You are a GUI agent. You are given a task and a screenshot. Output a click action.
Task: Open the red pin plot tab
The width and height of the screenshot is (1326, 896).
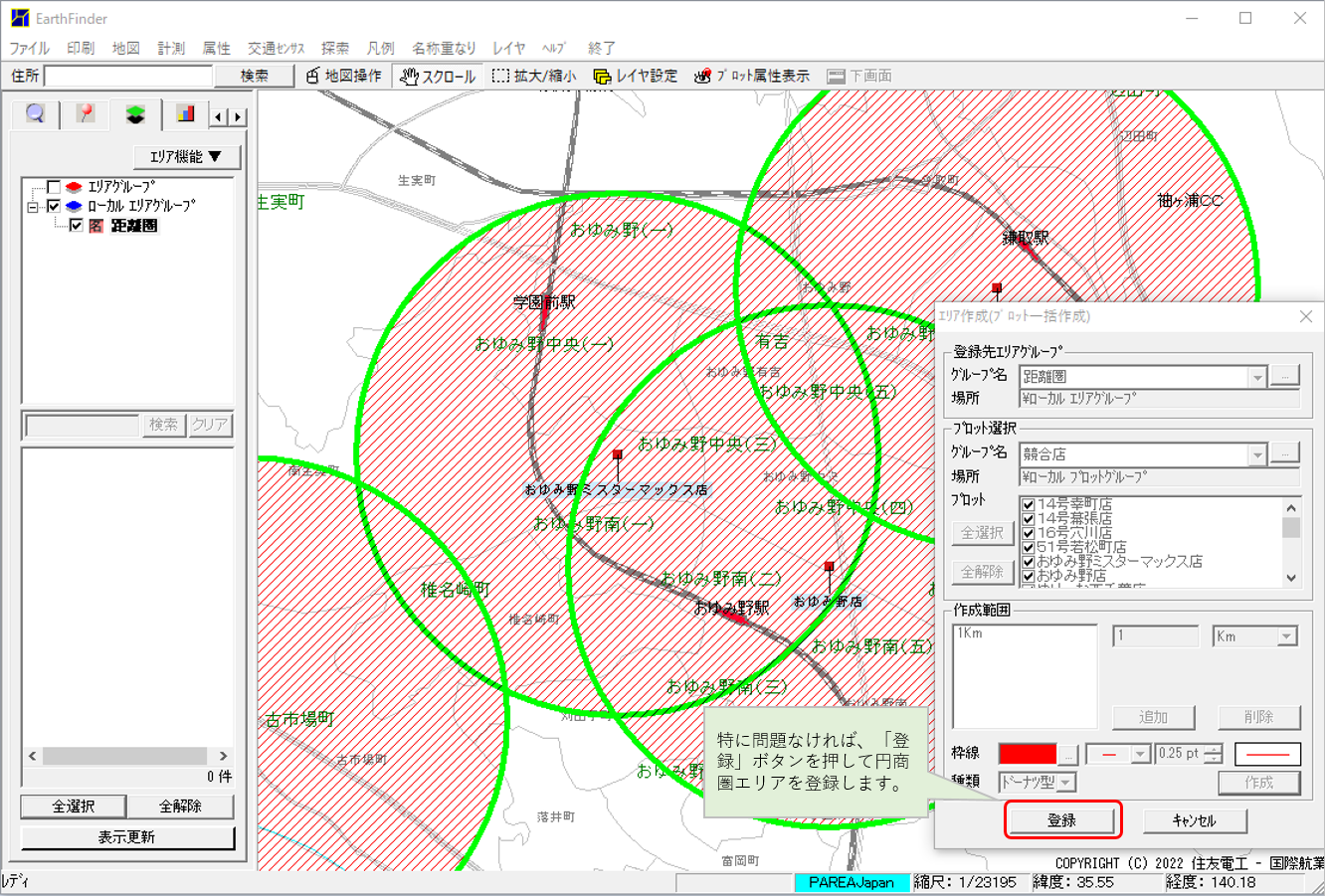point(86,114)
